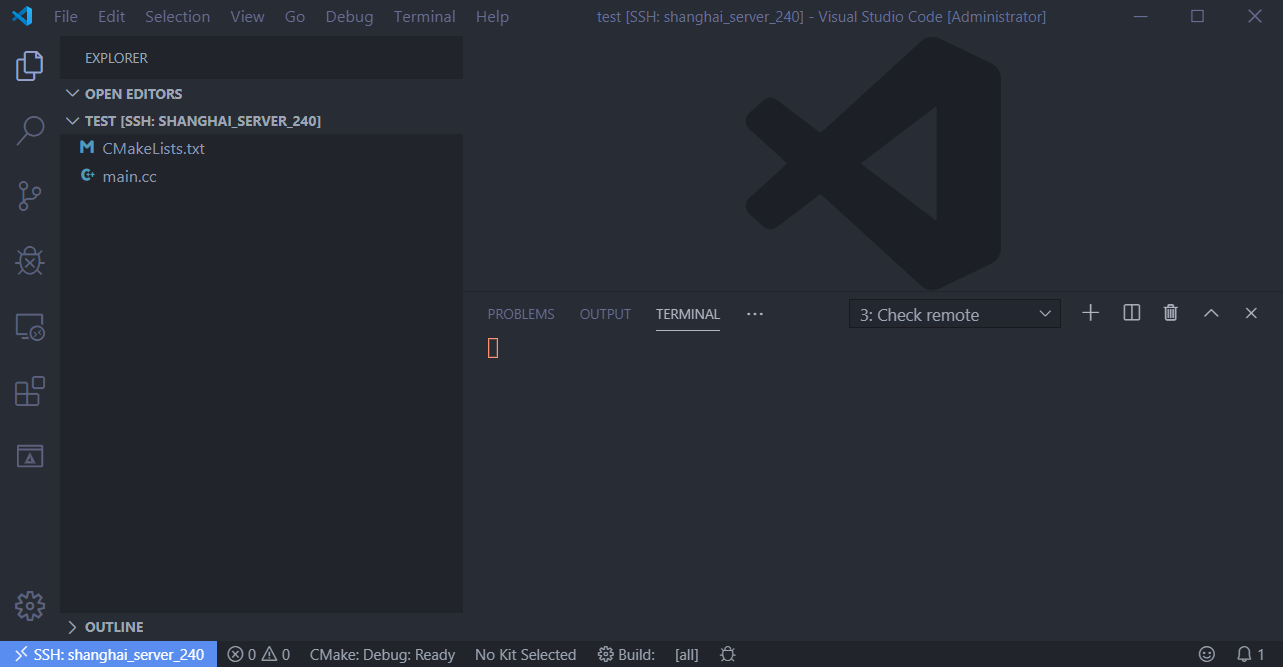
Task: Click CMake: Debug: Ready status item
Action: 382,655
